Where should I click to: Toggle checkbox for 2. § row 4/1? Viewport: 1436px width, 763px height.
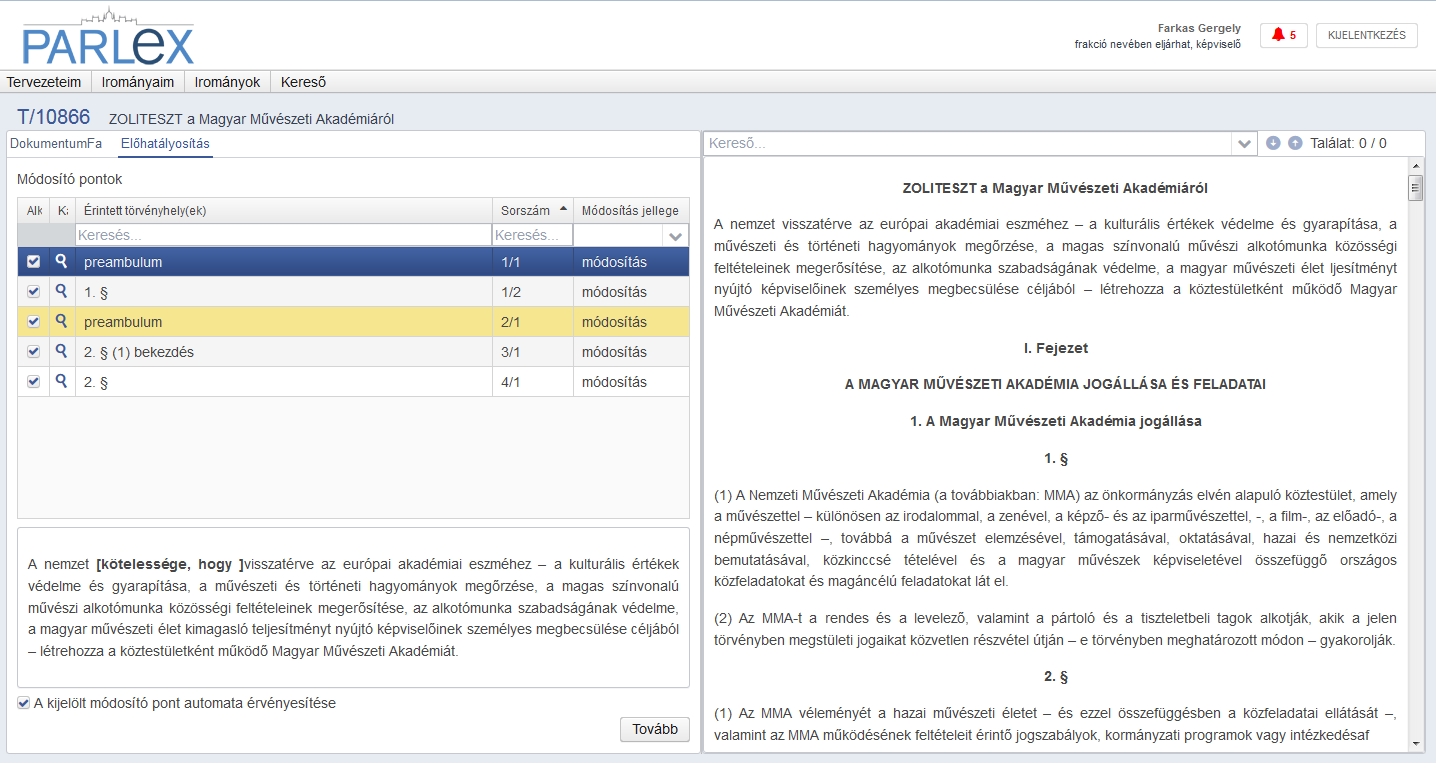[33, 382]
